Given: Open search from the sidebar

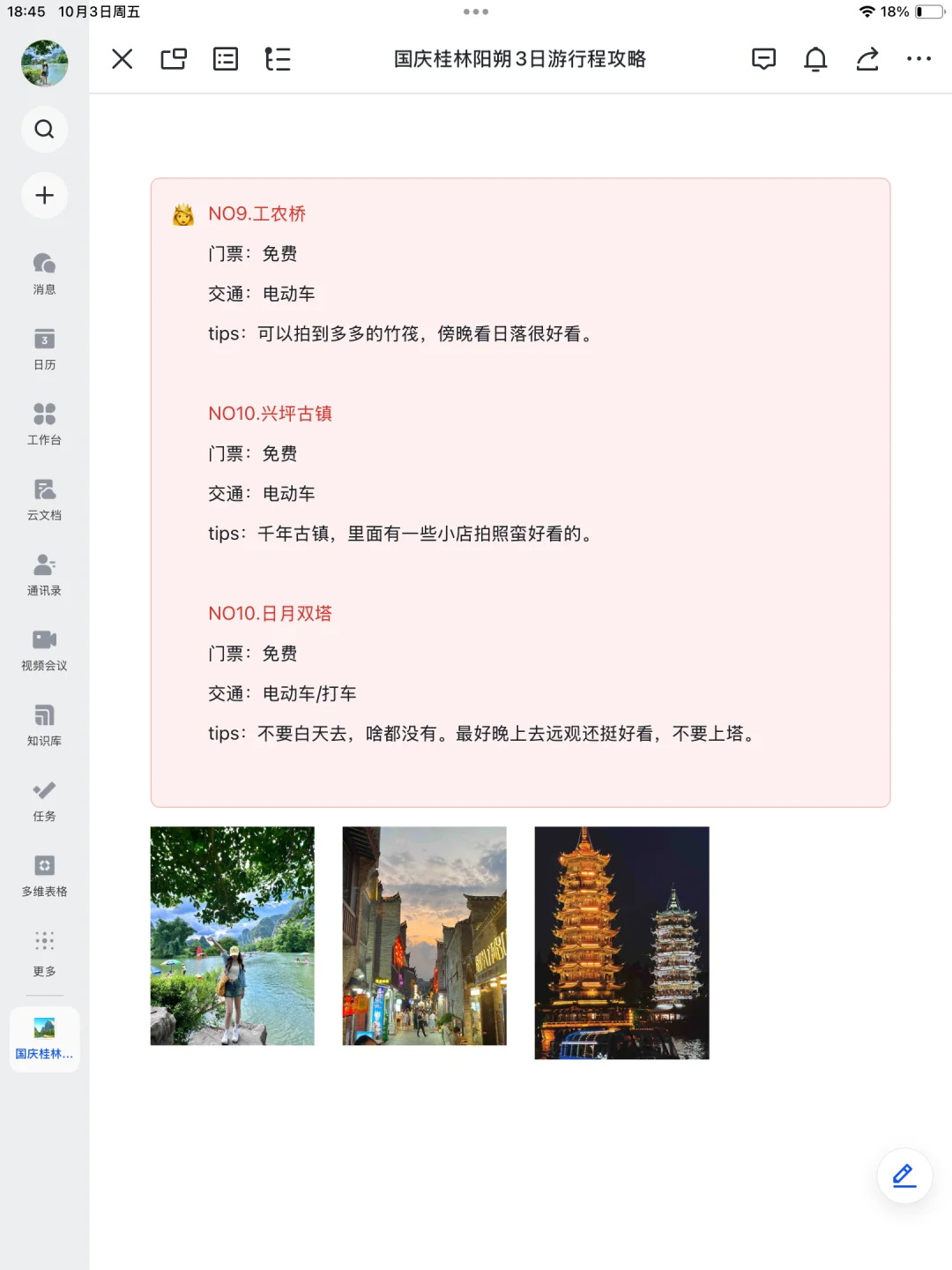Looking at the screenshot, I should [x=44, y=130].
